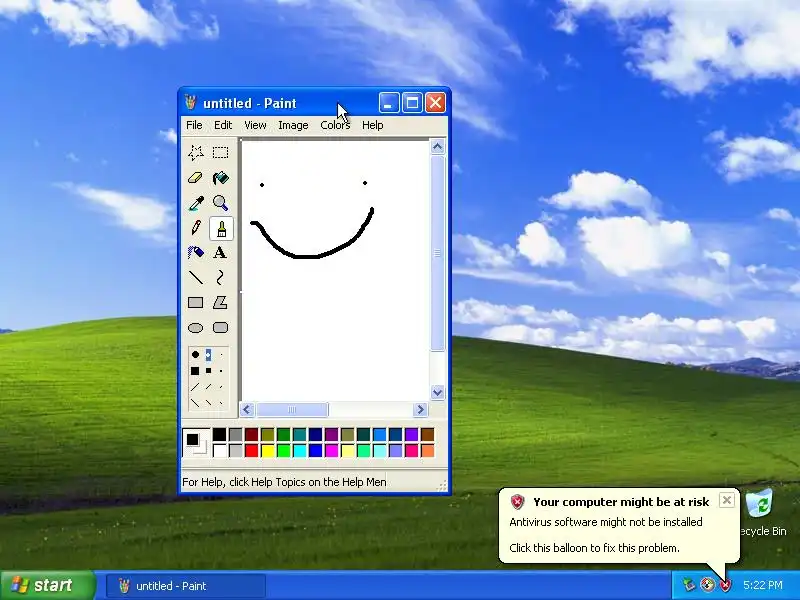Click the canvas scroll down arrow
800x600 pixels.
pos(437,392)
